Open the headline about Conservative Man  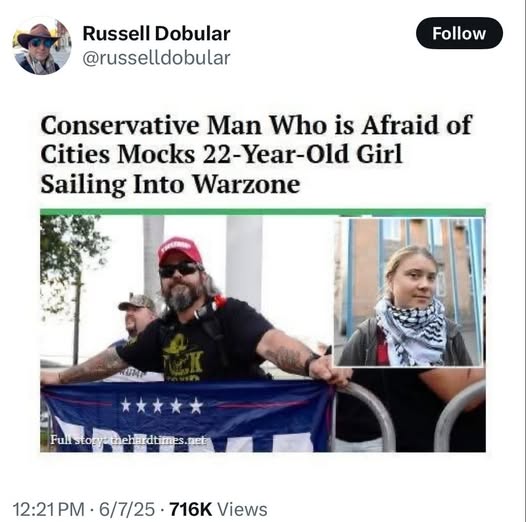[x=256, y=154]
